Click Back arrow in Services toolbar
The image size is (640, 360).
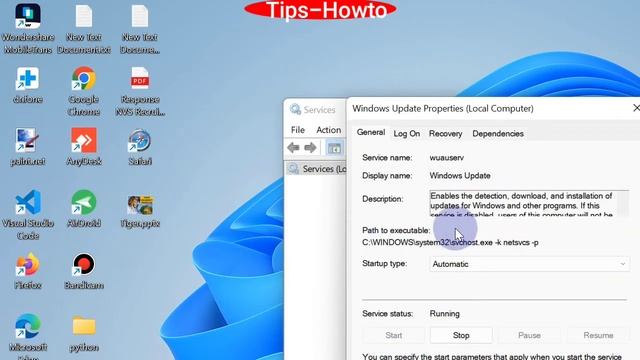(x=293, y=148)
